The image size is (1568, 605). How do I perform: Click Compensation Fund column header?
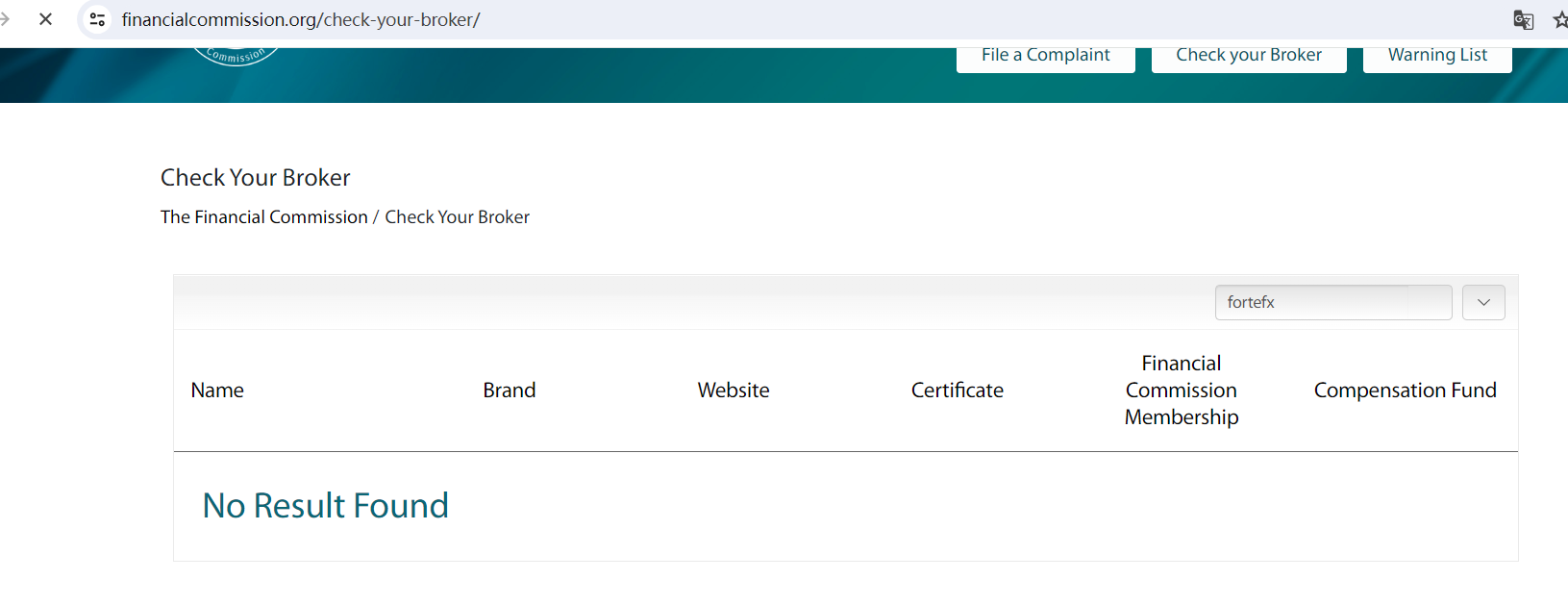[x=1406, y=391]
